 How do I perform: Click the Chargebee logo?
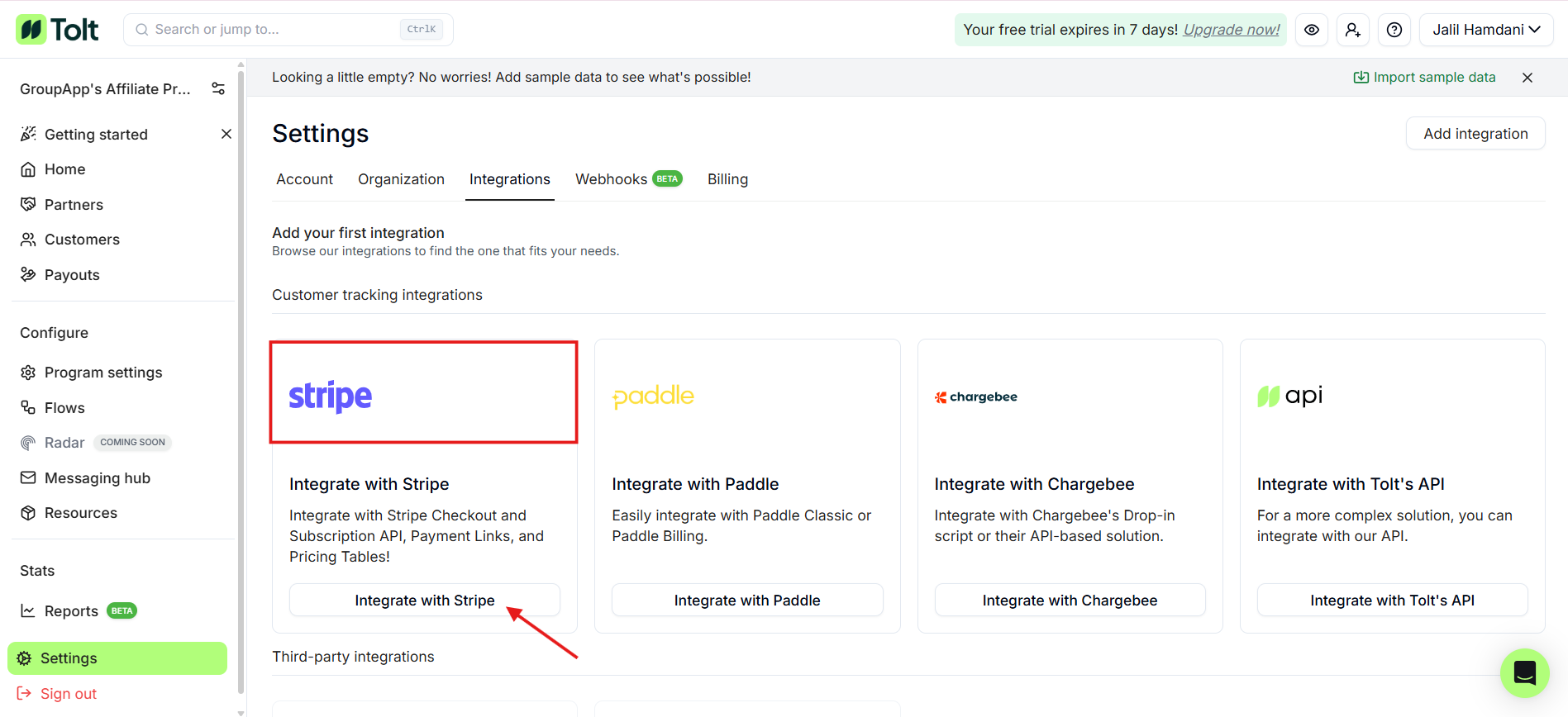coord(976,397)
